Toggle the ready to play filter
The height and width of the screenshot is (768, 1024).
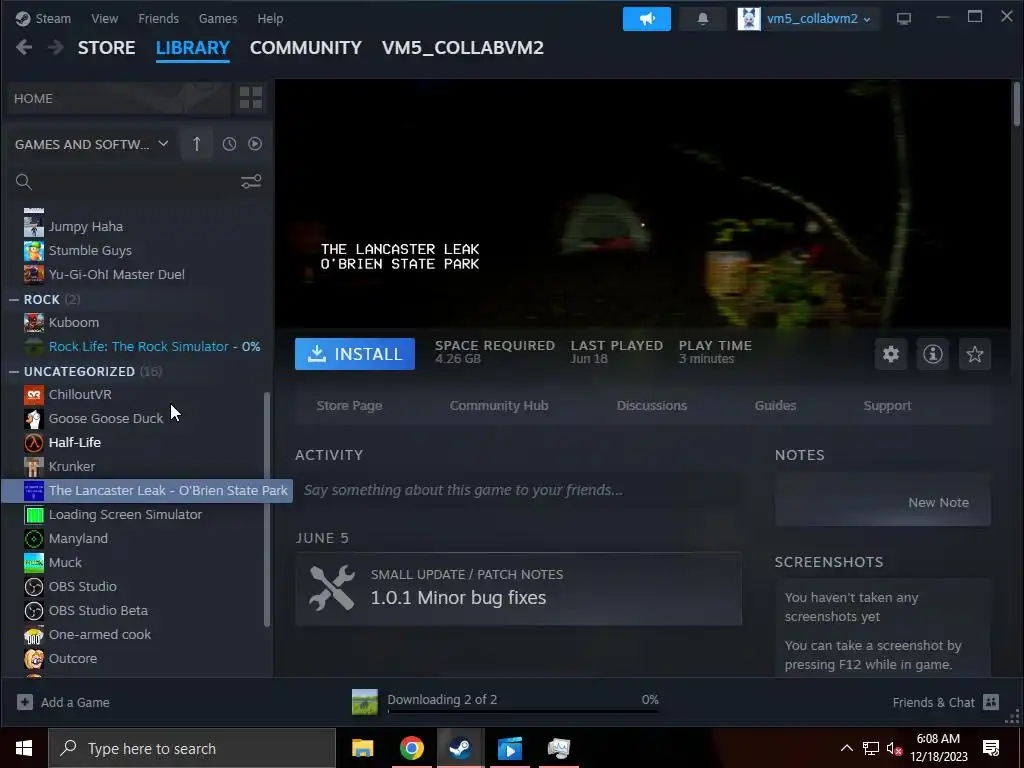pos(255,144)
